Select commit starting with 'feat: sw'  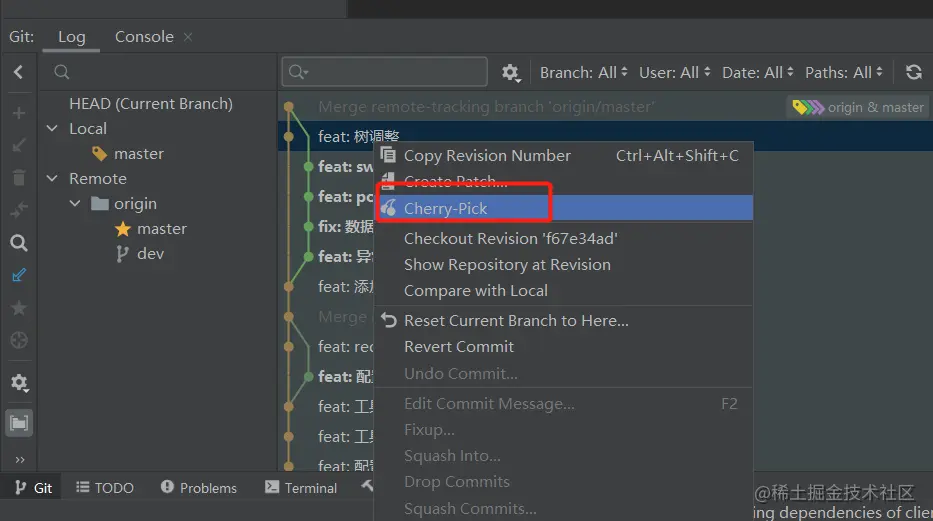click(345, 167)
